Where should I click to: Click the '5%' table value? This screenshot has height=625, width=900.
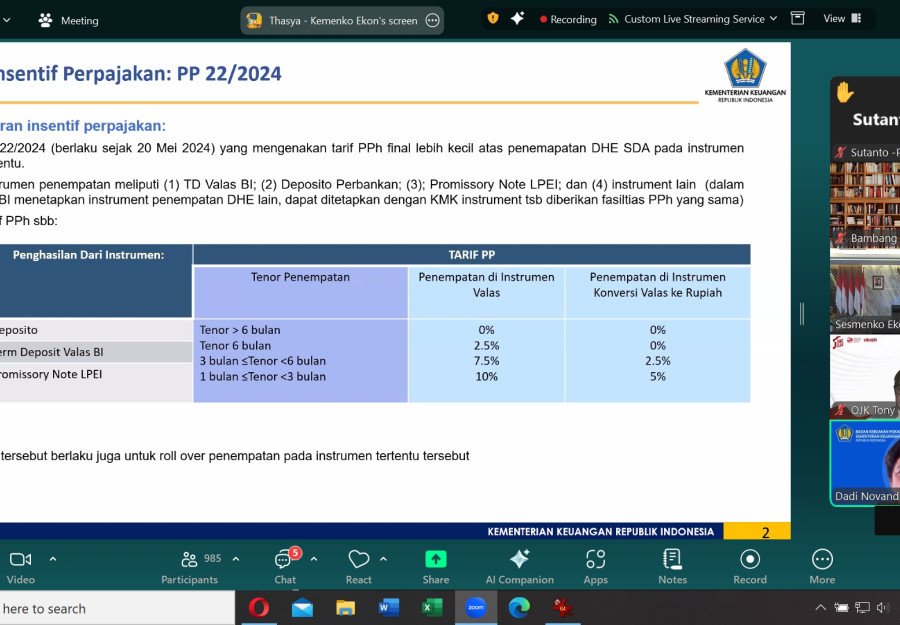[x=658, y=376]
